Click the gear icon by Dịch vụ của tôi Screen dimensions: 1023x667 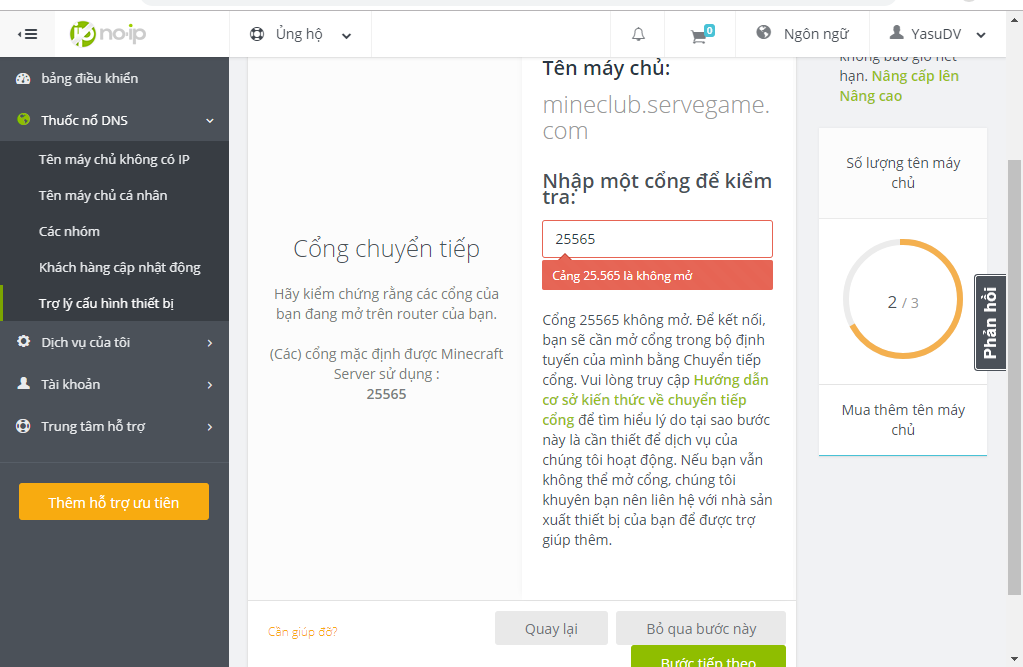(x=23, y=341)
